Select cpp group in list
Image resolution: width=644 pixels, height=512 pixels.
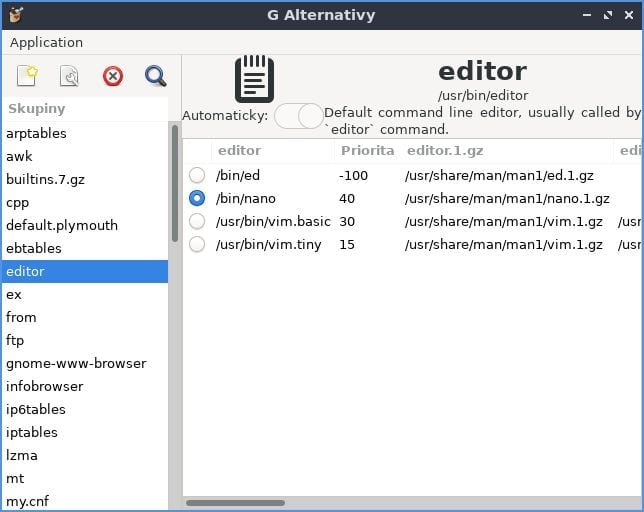[85, 202]
